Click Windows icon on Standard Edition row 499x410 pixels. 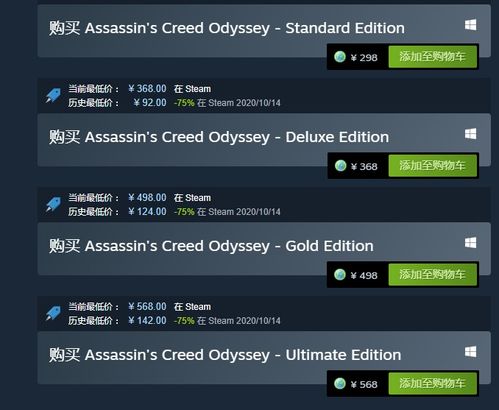pyautogui.click(x=471, y=25)
